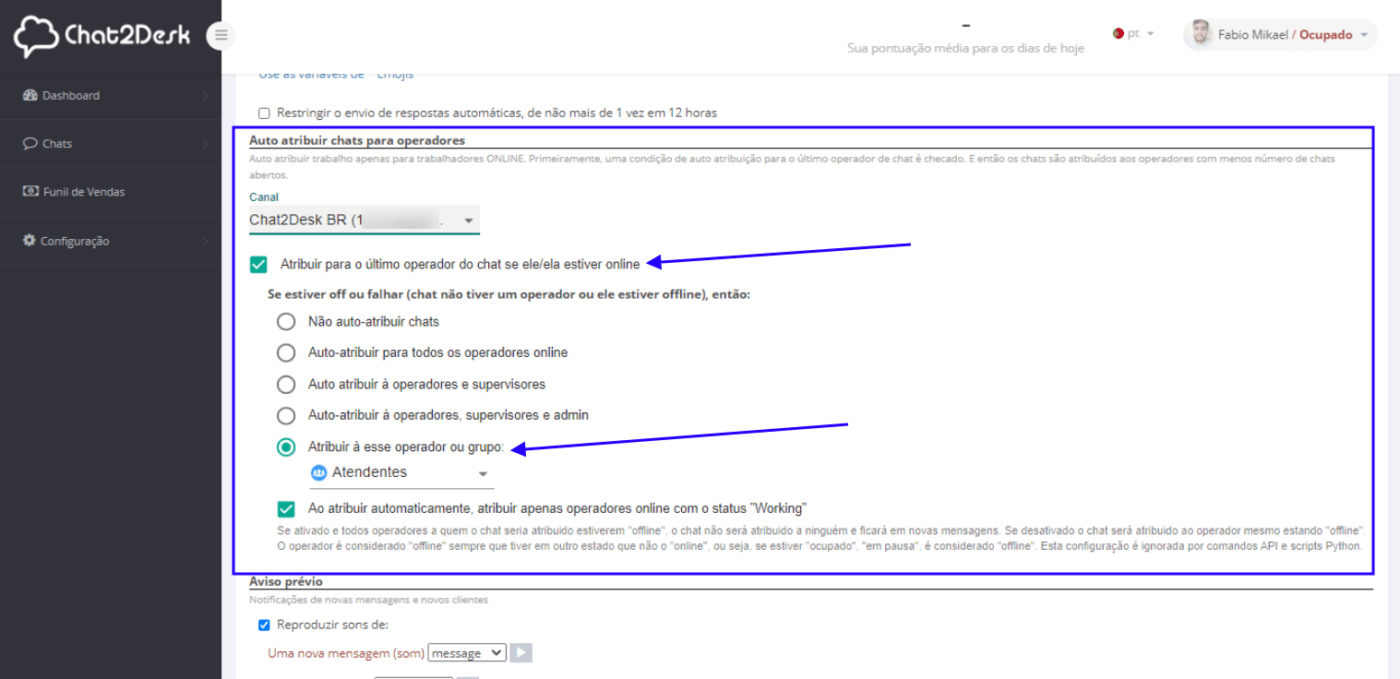Select Auto-atribuir para todos os operadores online
The height and width of the screenshot is (679, 1400).
pos(286,353)
